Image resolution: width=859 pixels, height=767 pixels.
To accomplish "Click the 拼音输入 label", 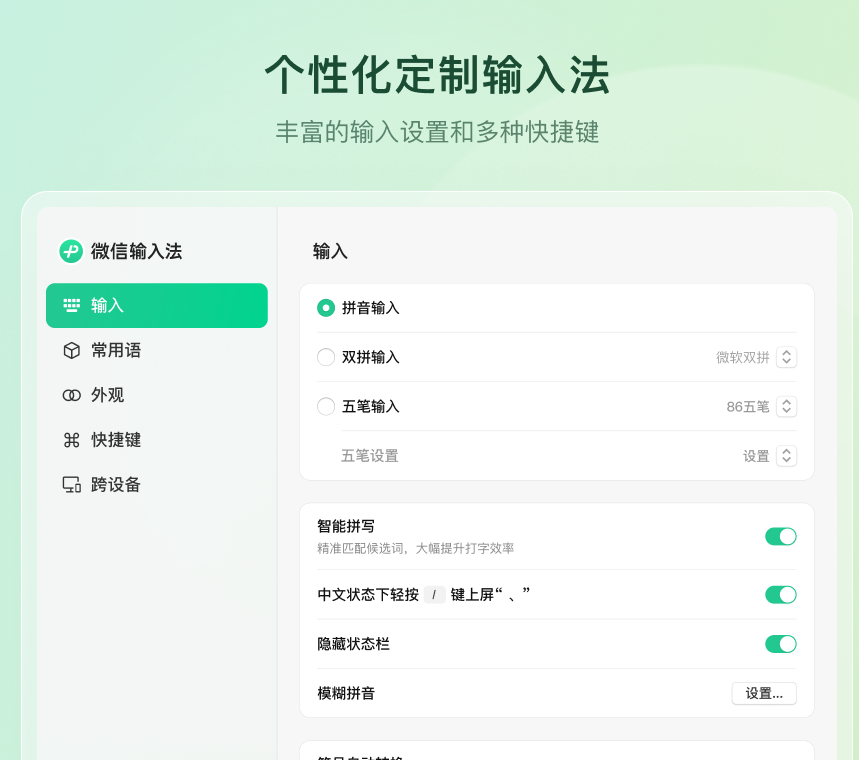I will tap(370, 308).
